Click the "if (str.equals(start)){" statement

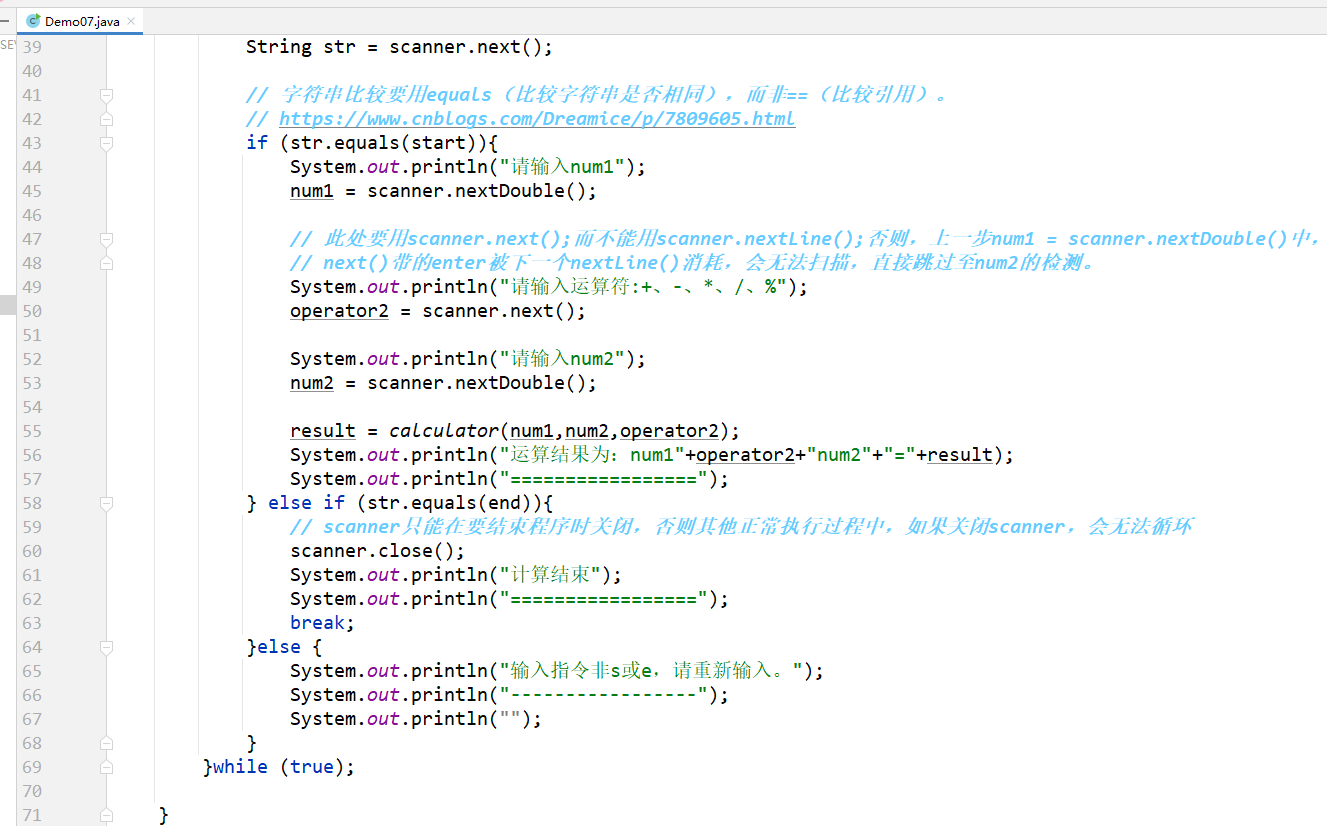[372, 143]
